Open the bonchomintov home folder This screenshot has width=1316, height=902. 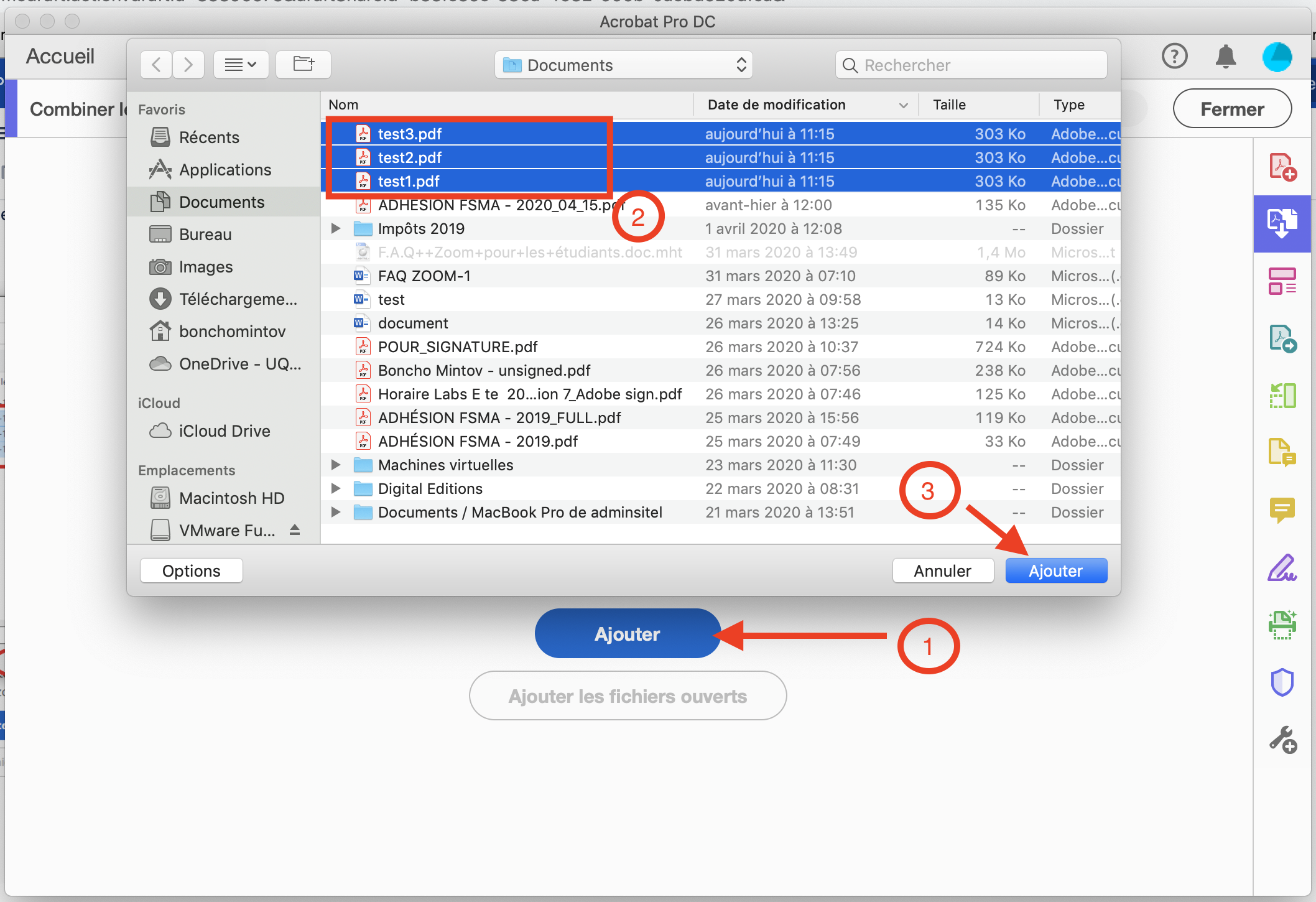223,331
